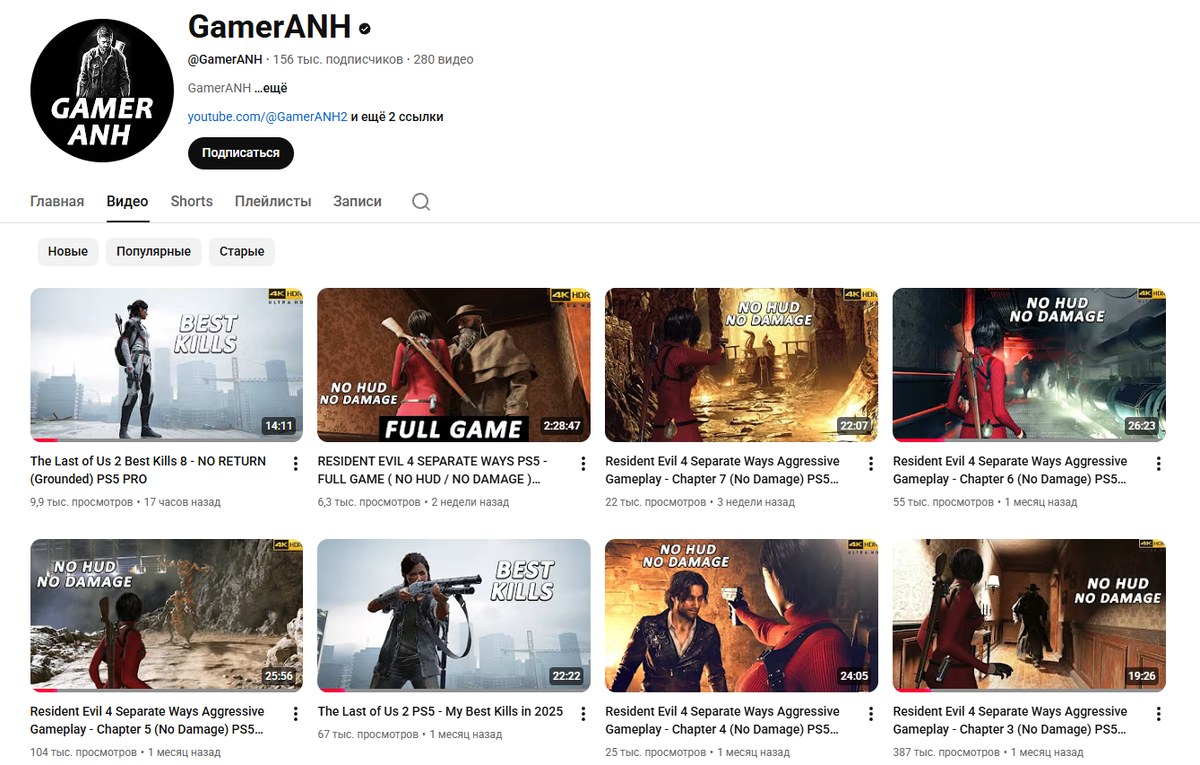The image size is (1200, 765).
Task: Click '156 тыс. подписчиков' subscriber count
Action: (x=338, y=60)
